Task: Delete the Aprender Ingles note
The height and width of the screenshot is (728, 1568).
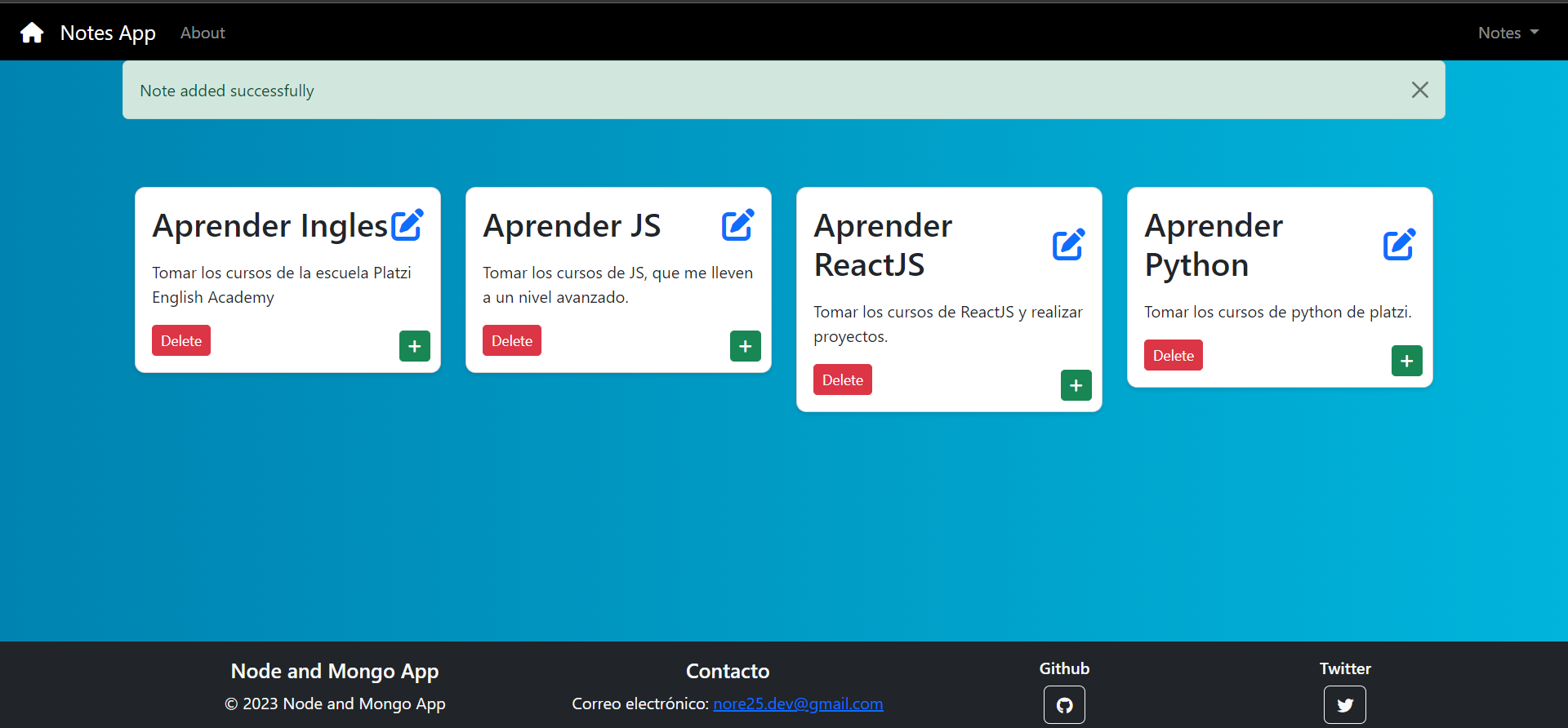Action: coord(181,340)
